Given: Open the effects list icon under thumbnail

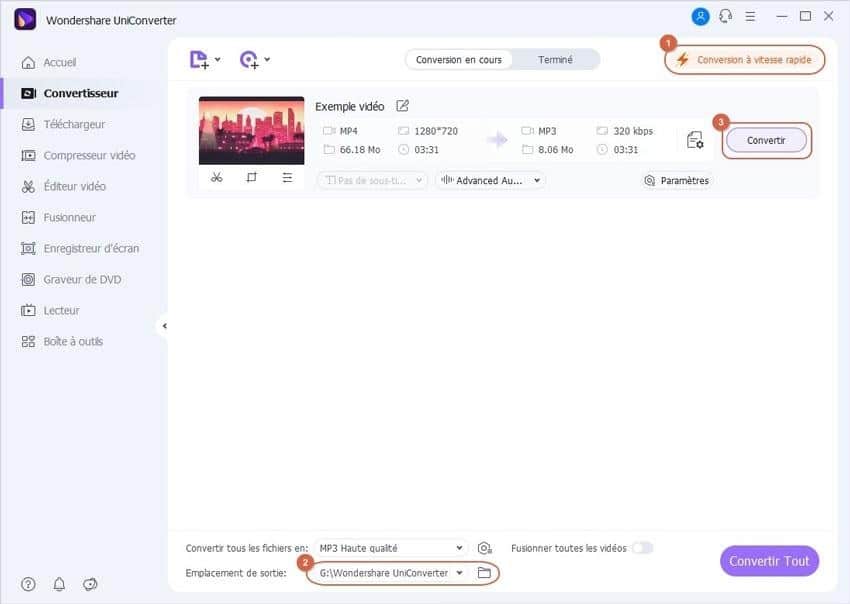Looking at the screenshot, I should (287, 178).
